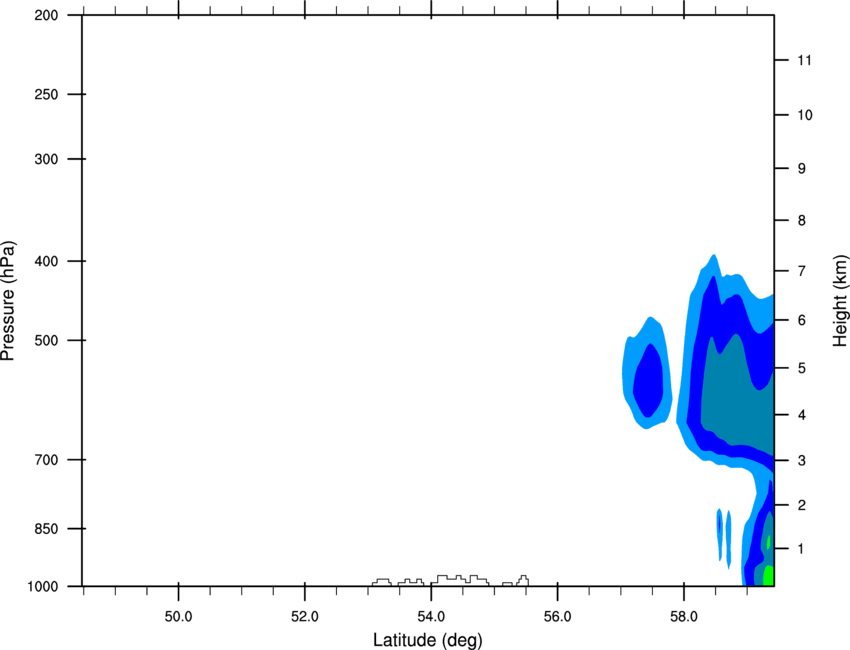This screenshot has height=650, width=850.
Task: Click the terrain outline near 54.5 latitude
Action: point(460,580)
